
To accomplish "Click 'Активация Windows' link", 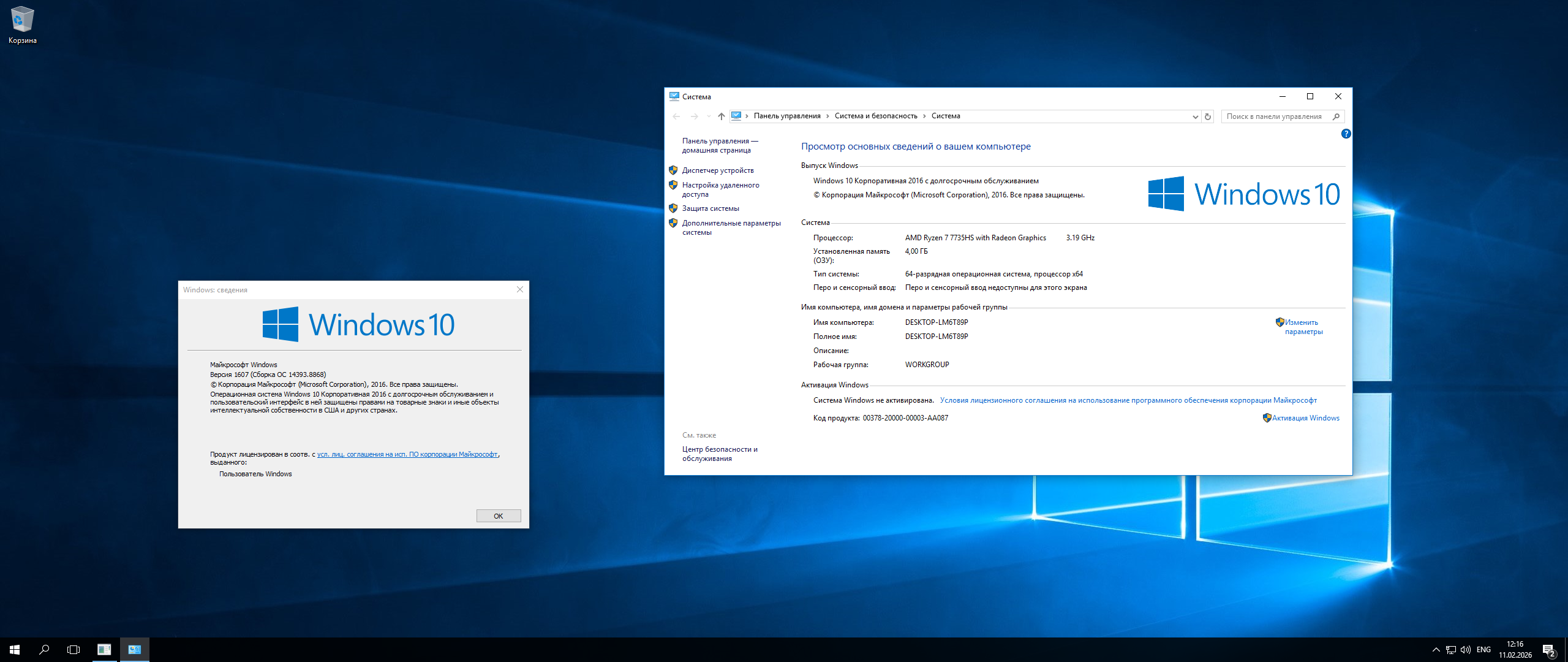I will click(x=1305, y=418).
